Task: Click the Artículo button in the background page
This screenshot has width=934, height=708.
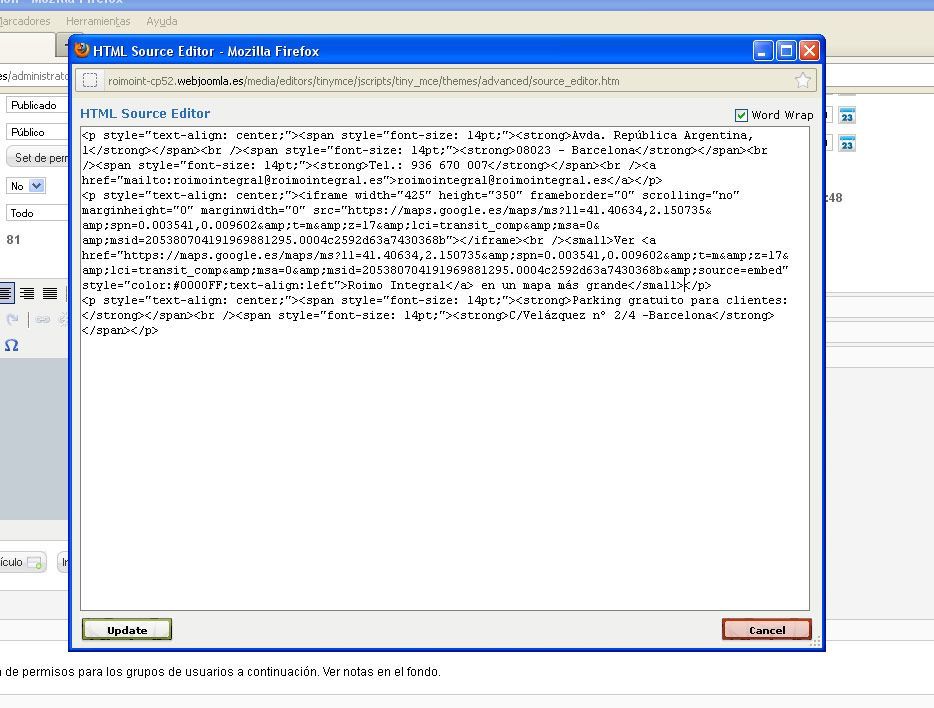Action: click(23, 562)
